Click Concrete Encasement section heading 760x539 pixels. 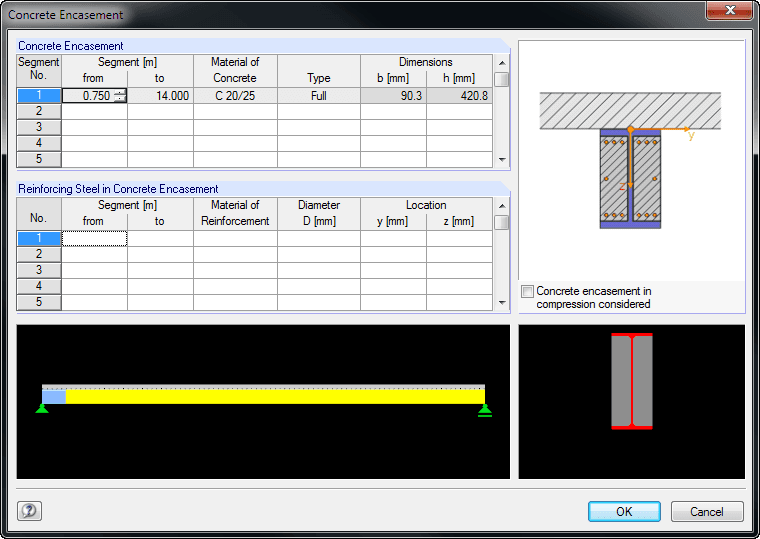click(x=71, y=46)
